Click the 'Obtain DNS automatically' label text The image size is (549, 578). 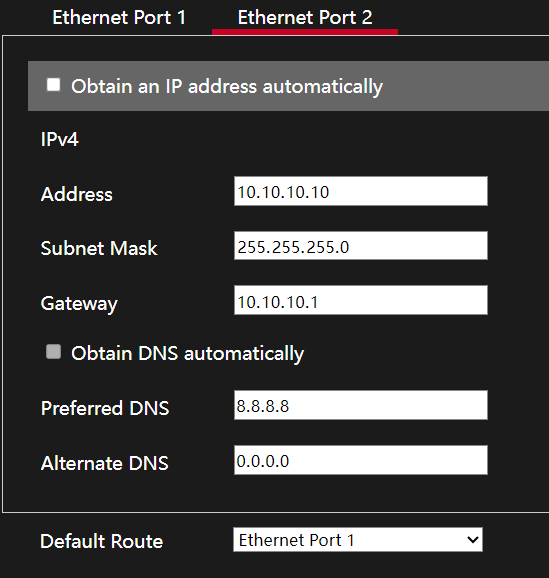click(x=187, y=354)
